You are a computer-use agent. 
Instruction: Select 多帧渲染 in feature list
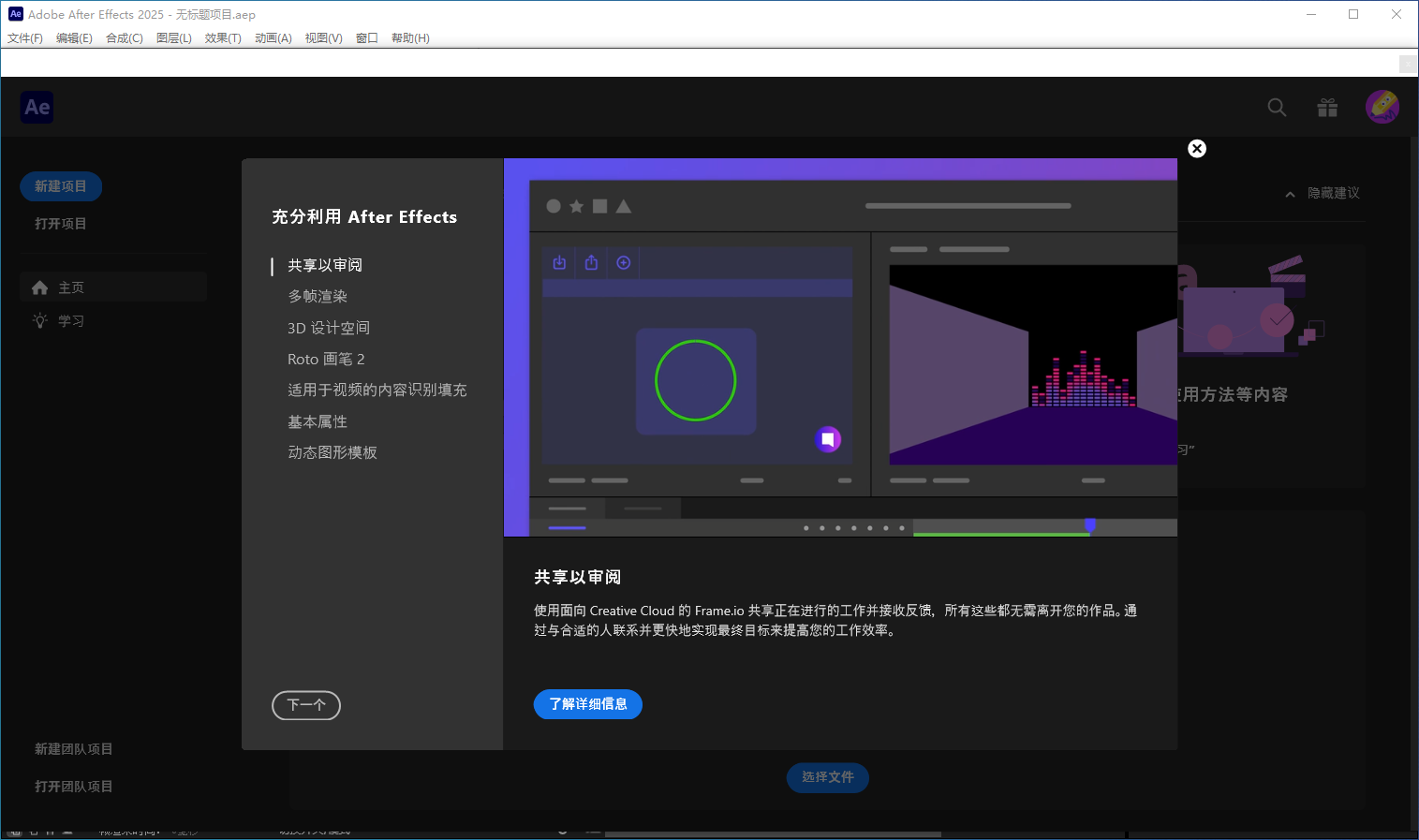point(318,297)
